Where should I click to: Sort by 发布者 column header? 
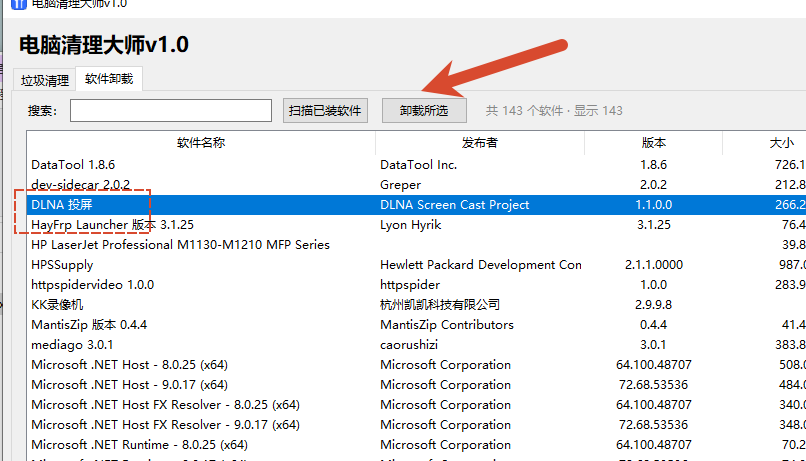(x=480, y=142)
